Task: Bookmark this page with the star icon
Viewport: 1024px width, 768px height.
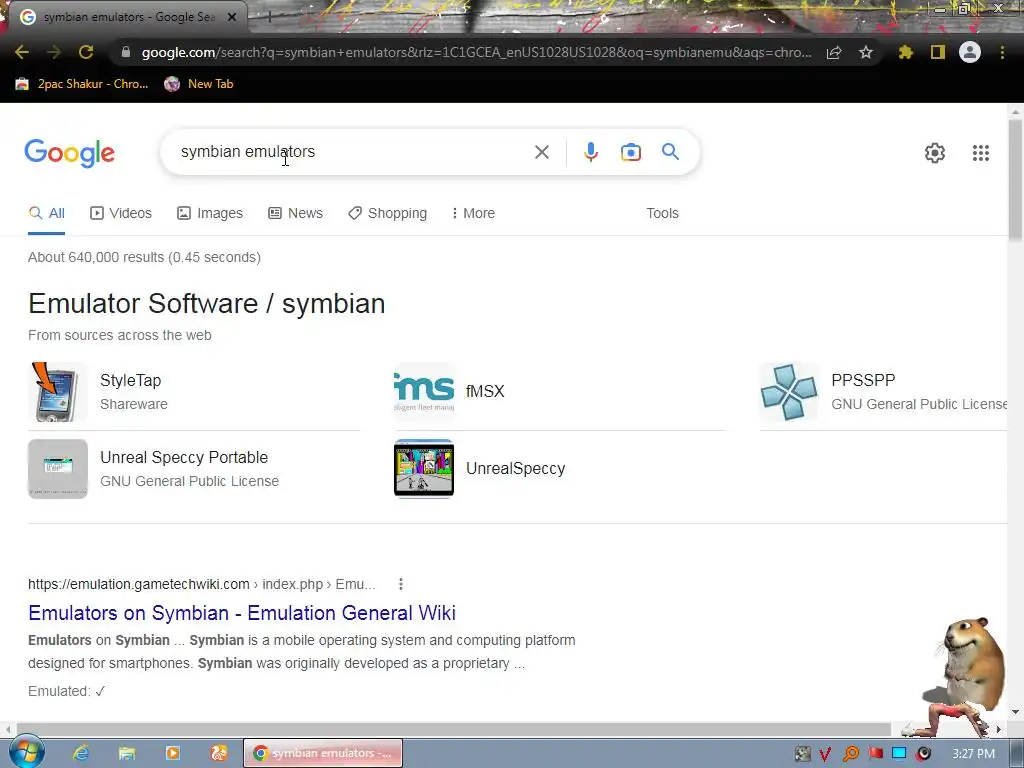Action: (866, 52)
